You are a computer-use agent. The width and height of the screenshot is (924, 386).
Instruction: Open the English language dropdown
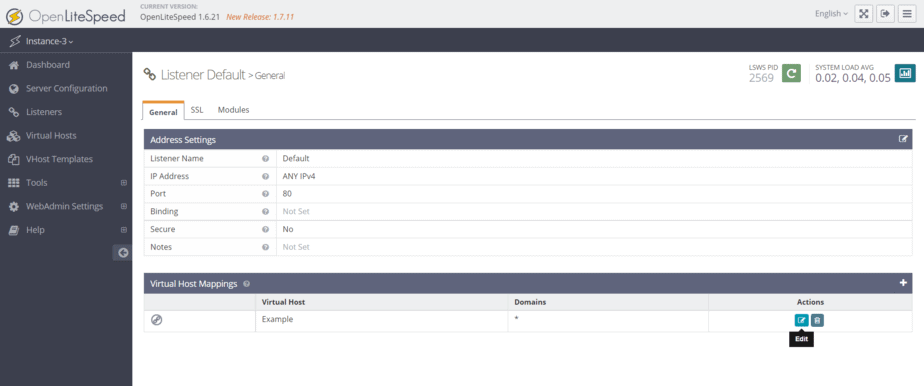831,14
